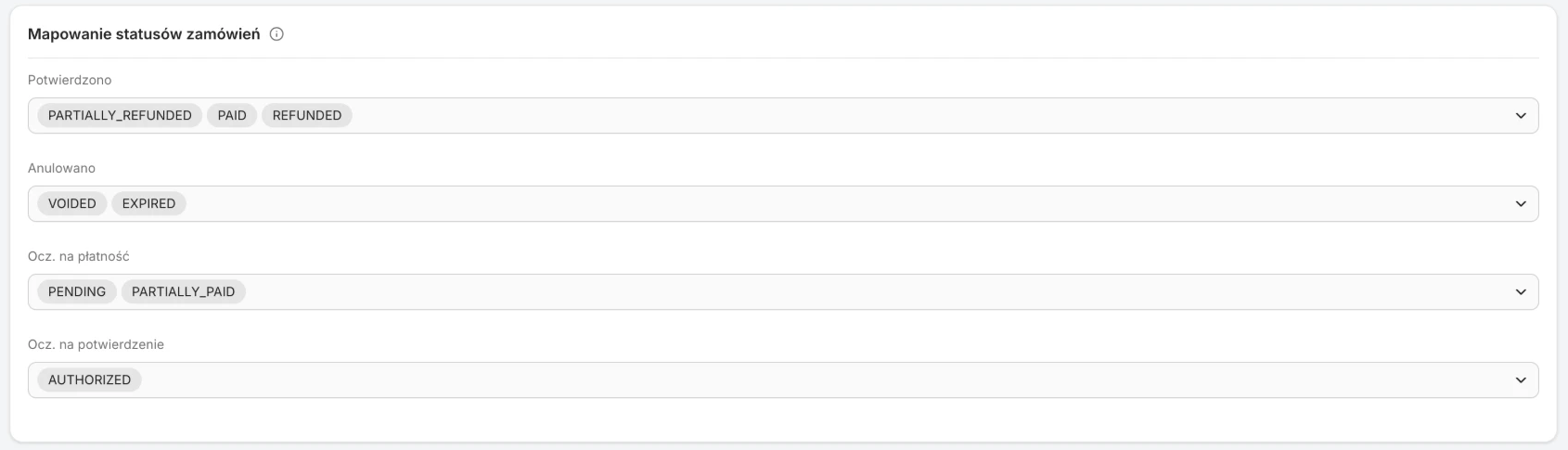Focus the Anulowano multi-select field
Screen dimensions: 1568x450
[783, 204]
